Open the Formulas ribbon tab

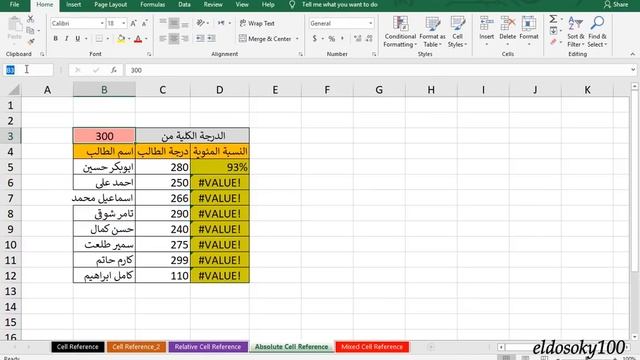153,4
